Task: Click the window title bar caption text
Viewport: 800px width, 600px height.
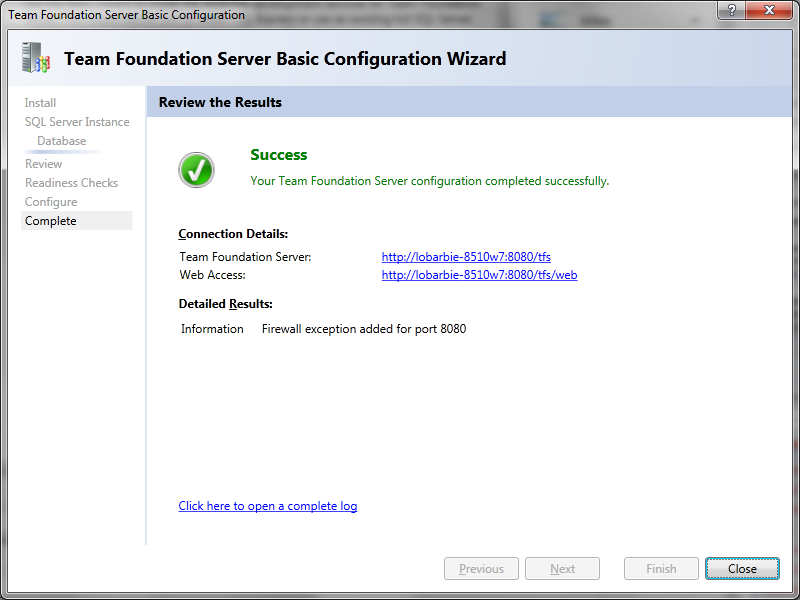Action: pyautogui.click(x=127, y=15)
